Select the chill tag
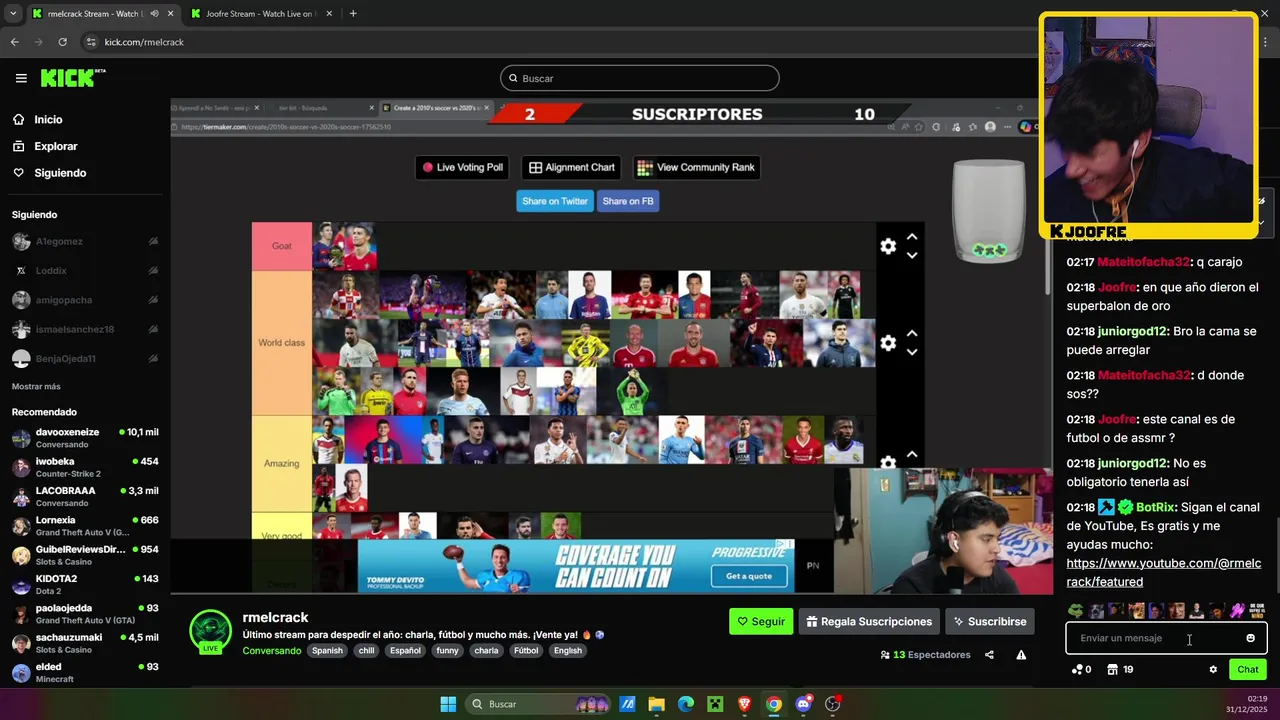The width and height of the screenshot is (1280, 720). (366, 650)
